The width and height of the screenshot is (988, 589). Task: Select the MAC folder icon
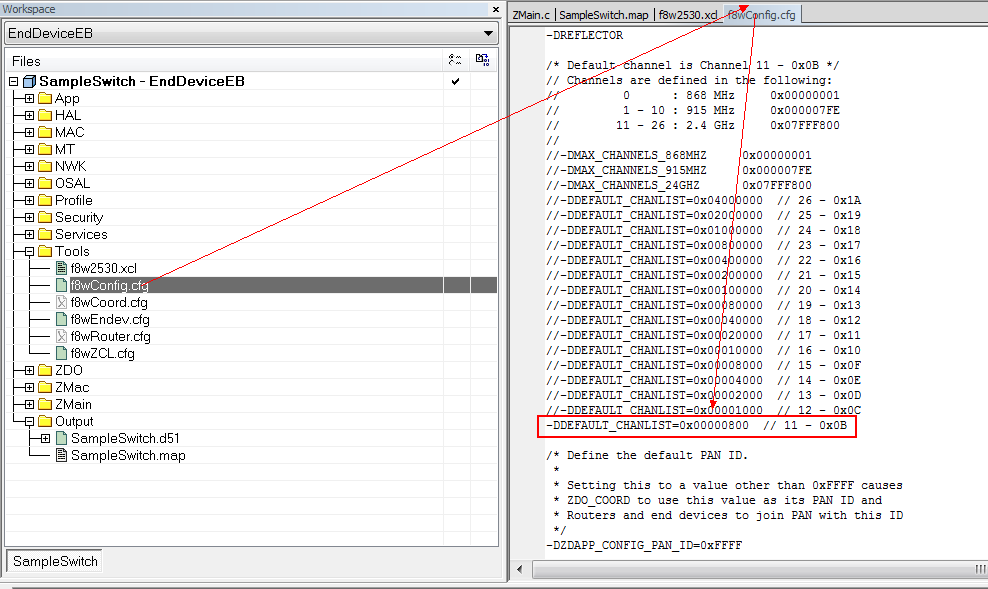45,132
